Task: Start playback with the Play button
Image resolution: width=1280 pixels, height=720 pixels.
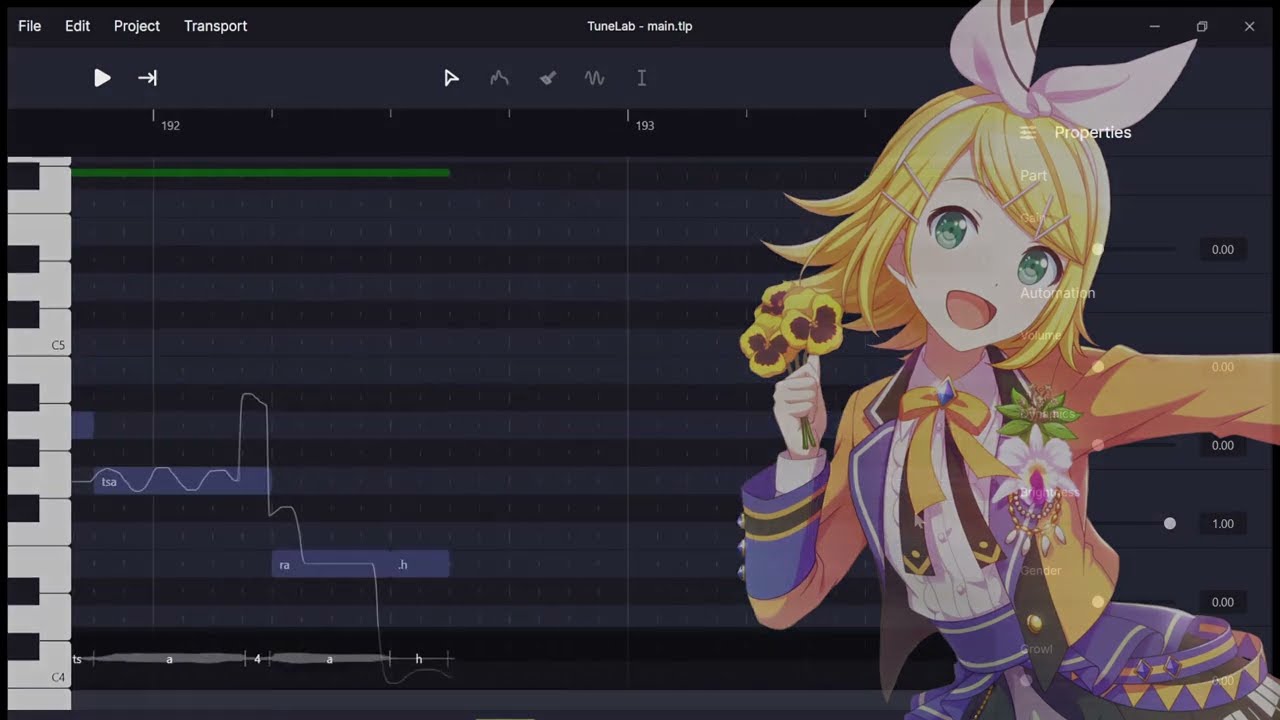Action: (102, 78)
